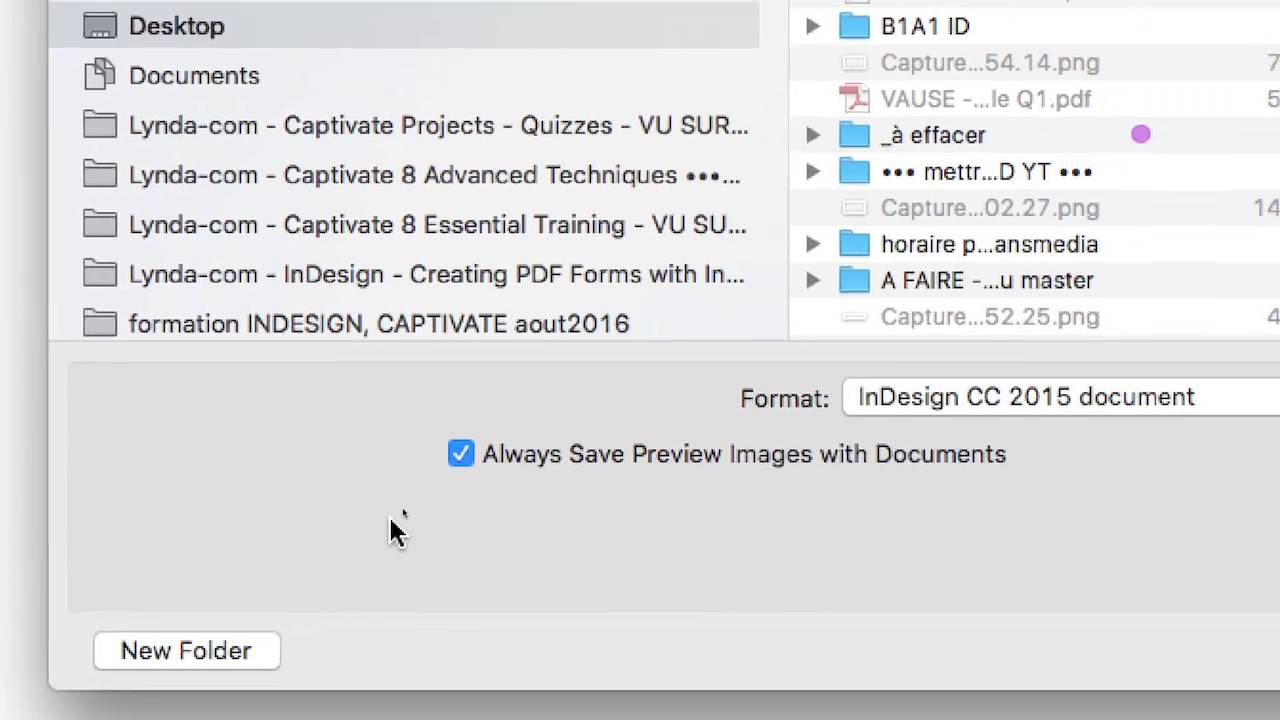Image resolution: width=1280 pixels, height=720 pixels.
Task: Select the Captivate Projects Quizzes folder icon
Action: point(100,125)
